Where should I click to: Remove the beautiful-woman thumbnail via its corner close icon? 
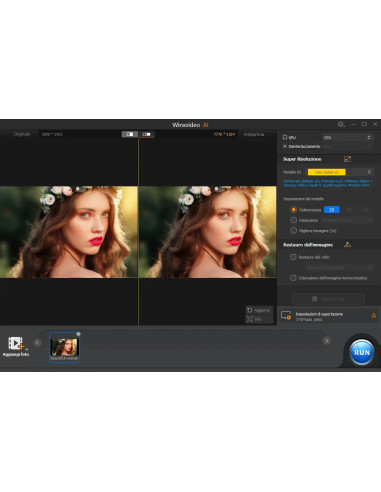tap(78, 334)
